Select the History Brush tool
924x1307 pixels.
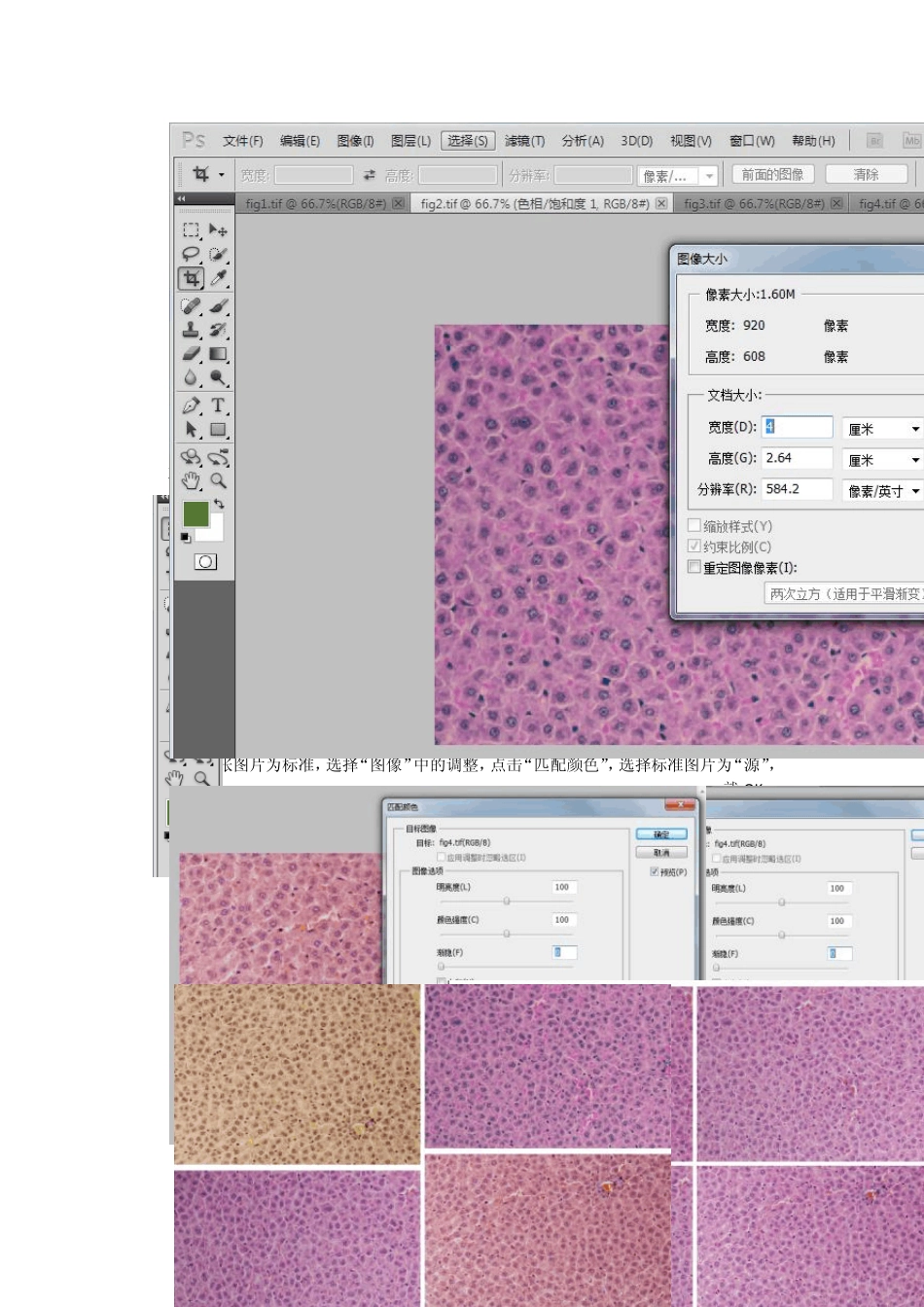(218, 330)
